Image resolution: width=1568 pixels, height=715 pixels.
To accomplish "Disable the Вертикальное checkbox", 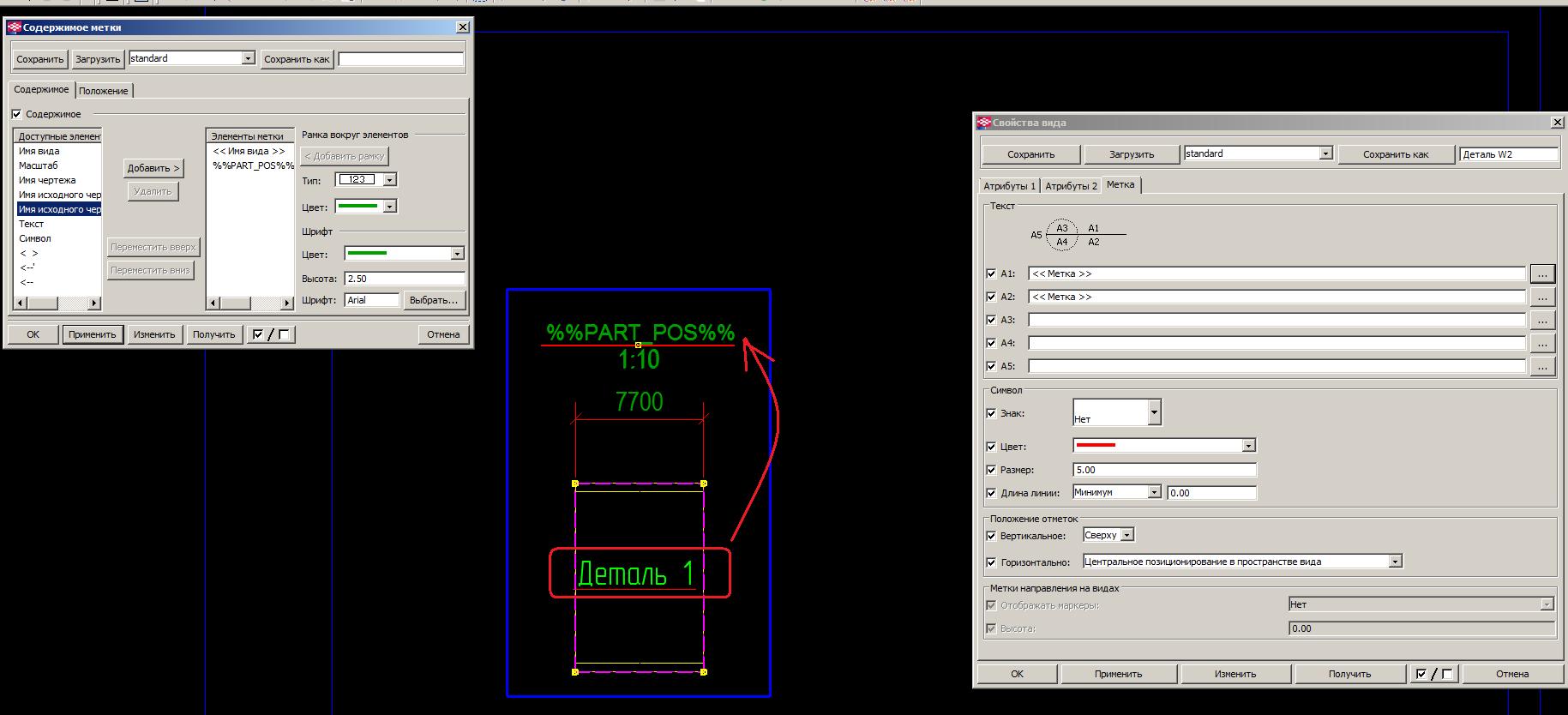I will 992,536.
